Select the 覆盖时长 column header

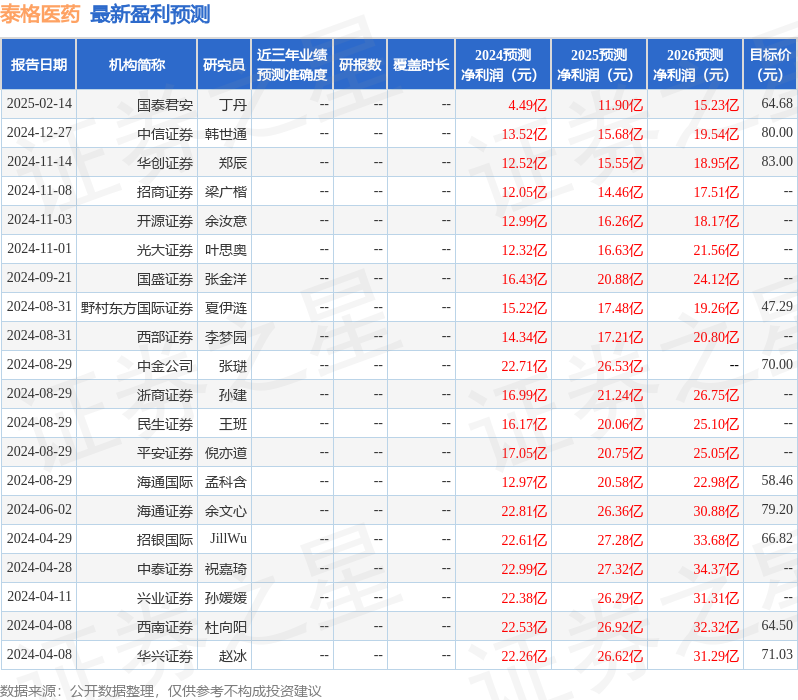point(421,65)
